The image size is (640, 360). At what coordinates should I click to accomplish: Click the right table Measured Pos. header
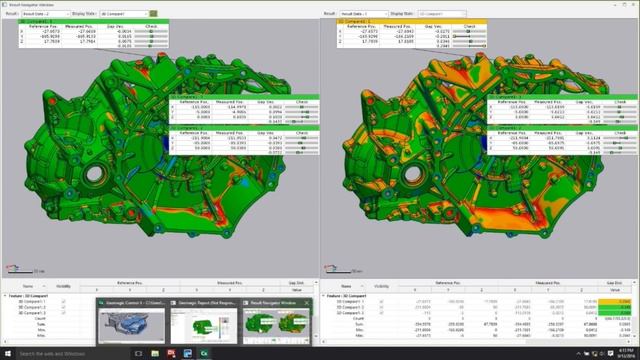point(548,283)
